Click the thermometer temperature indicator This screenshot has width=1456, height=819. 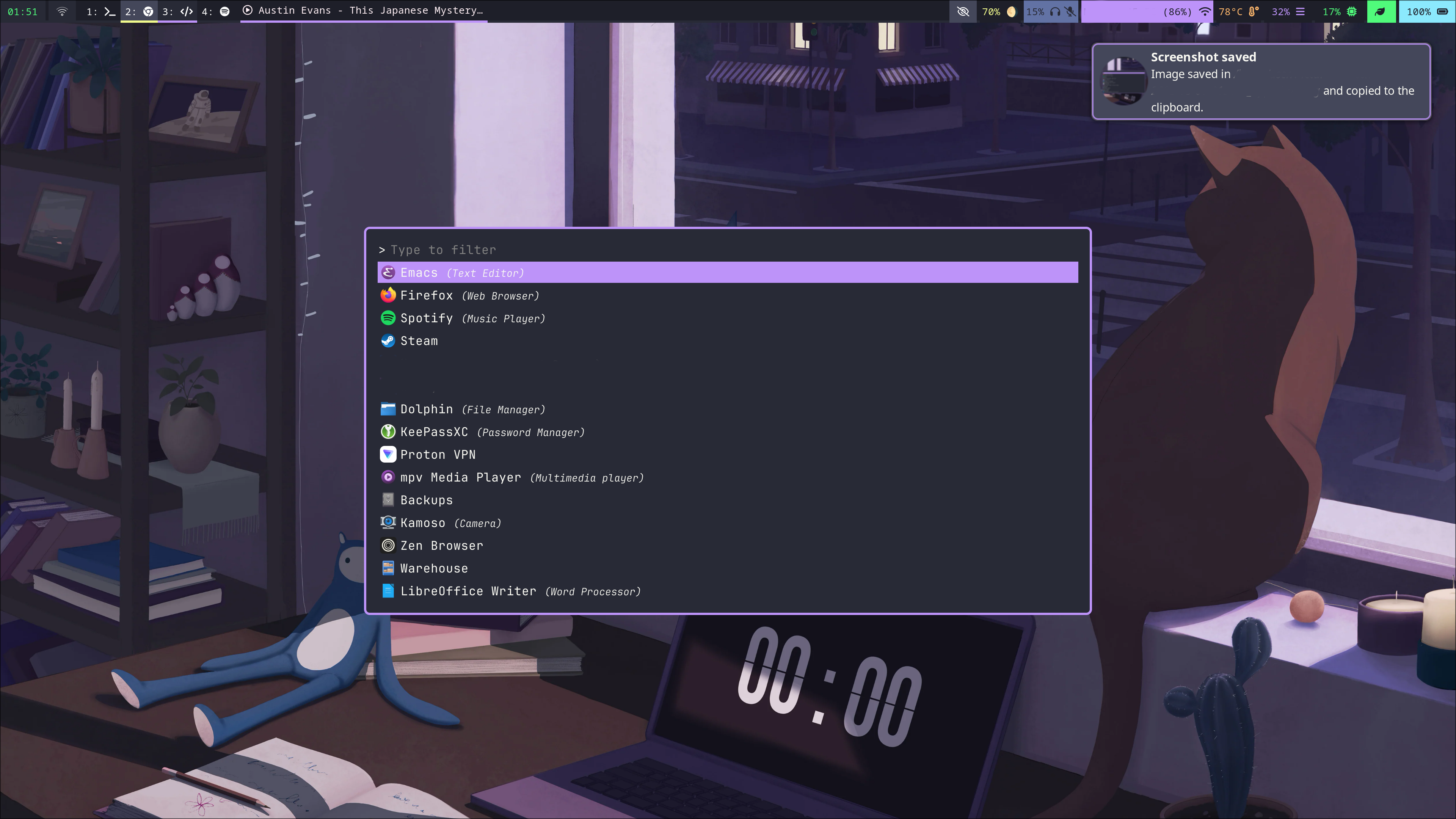(x=1253, y=11)
